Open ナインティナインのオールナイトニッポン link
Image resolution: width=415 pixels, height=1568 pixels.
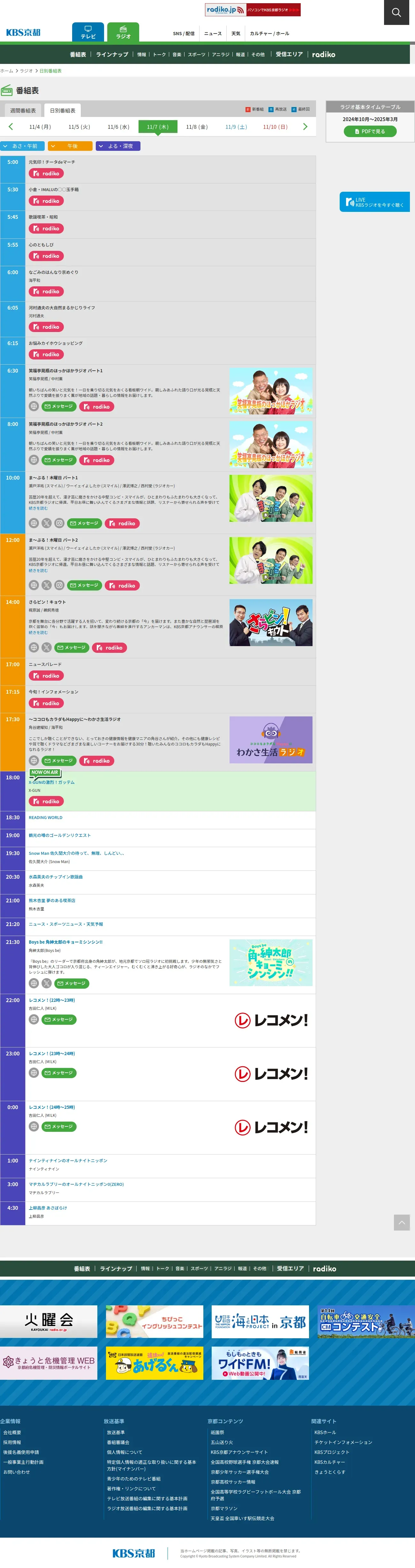pos(68,1161)
